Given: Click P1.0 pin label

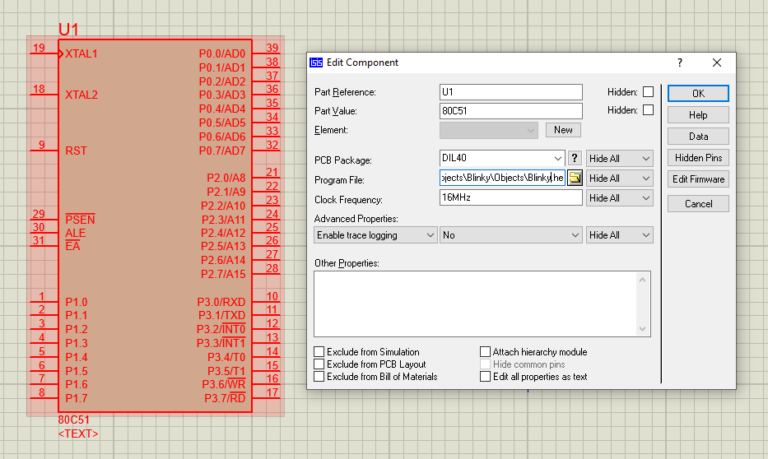Looking at the screenshot, I should click(x=76, y=302).
